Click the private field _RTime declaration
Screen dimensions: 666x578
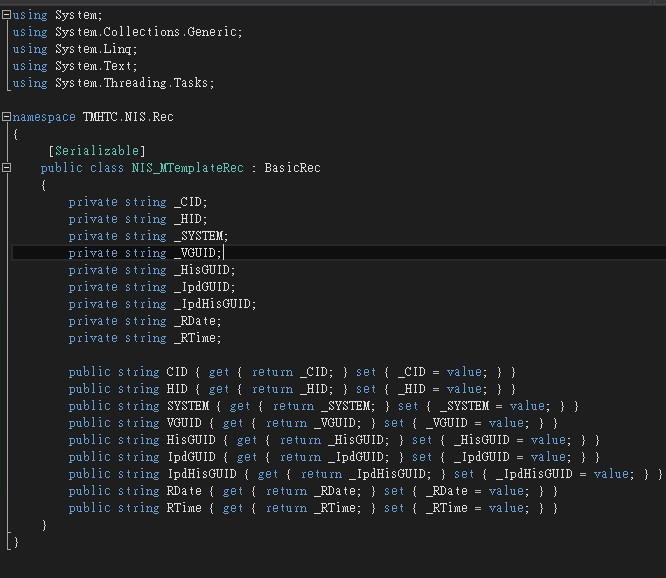pos(145,338)
